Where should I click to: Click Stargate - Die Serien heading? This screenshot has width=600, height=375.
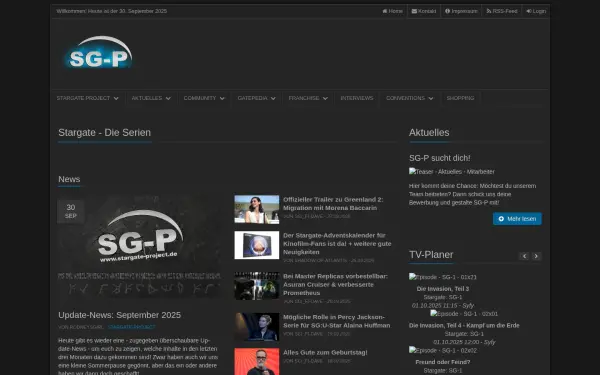[104, 133]
